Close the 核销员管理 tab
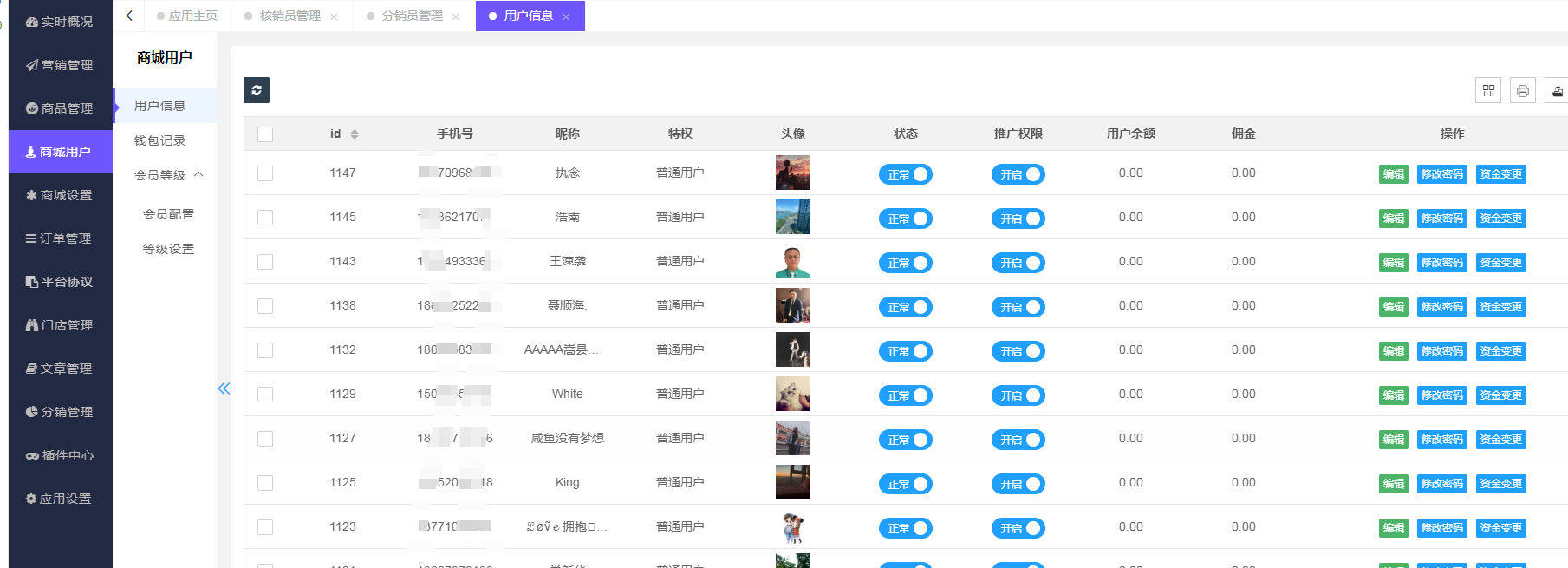The height and width of the screenshot is (568, 1568). coord(334,16)
